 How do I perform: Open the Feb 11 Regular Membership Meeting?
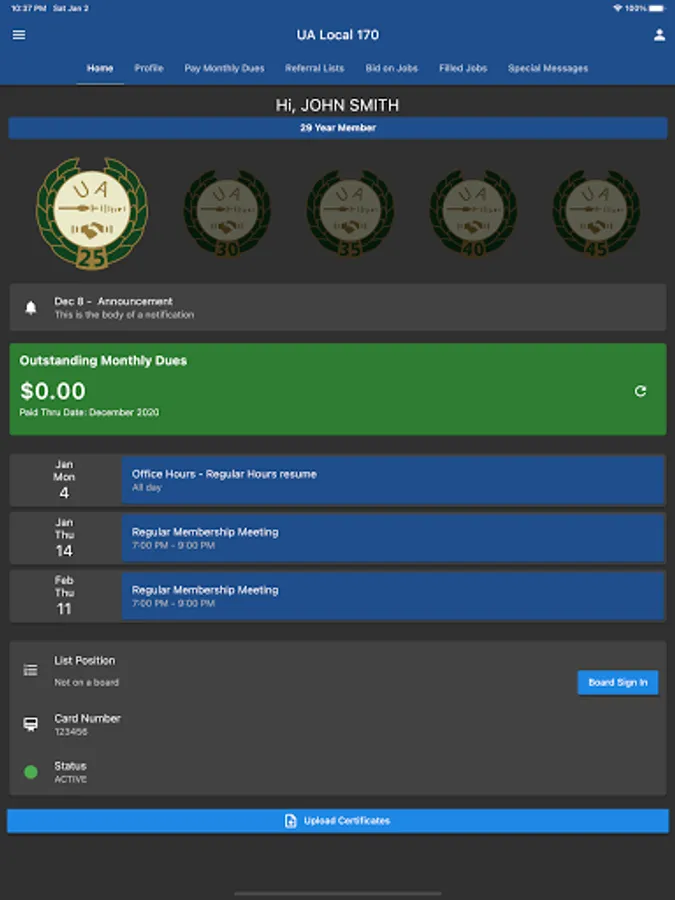coord(393,596)
